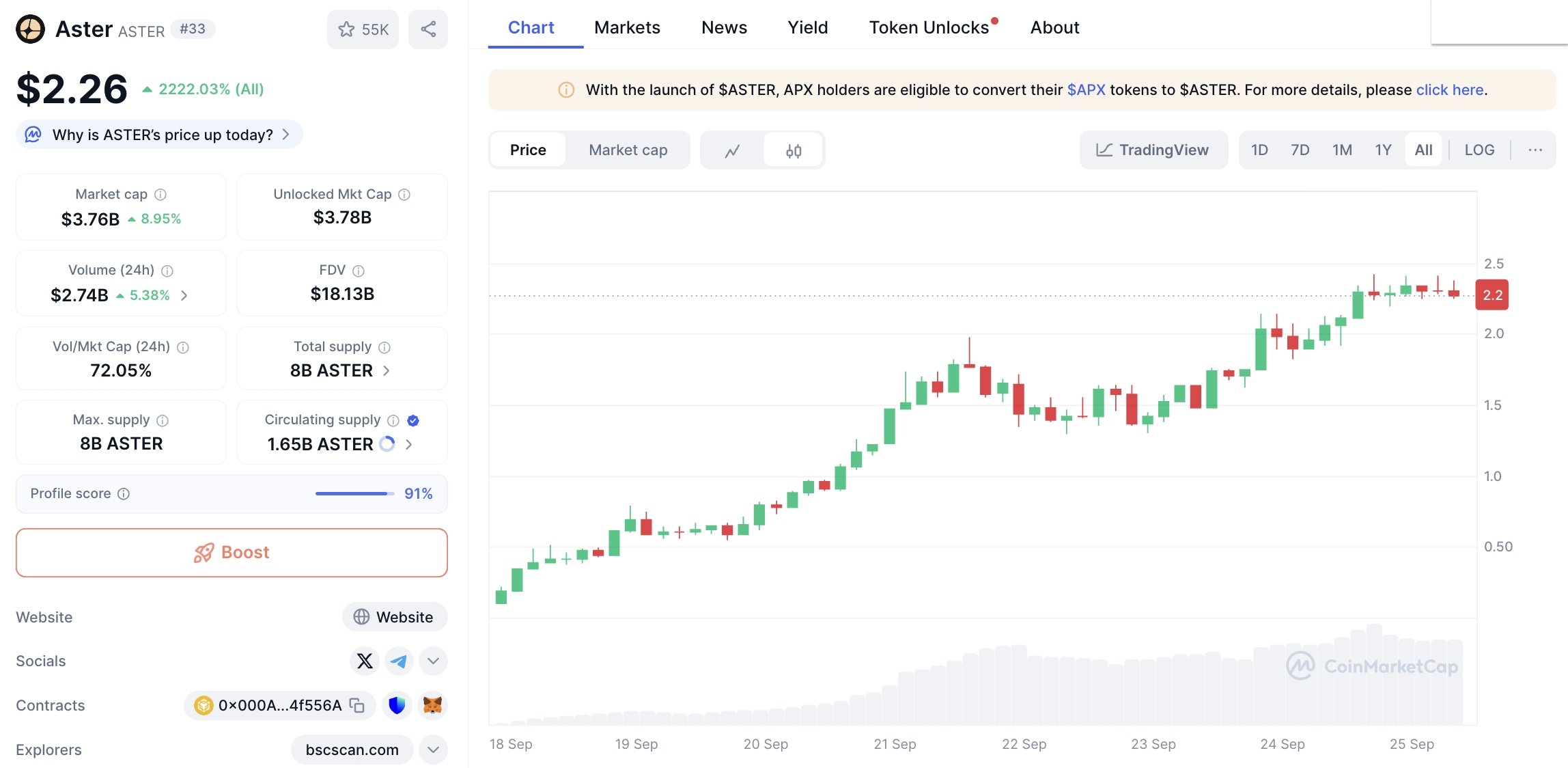
Task: Open the chart three-dots more menu
Action: 1535,150
